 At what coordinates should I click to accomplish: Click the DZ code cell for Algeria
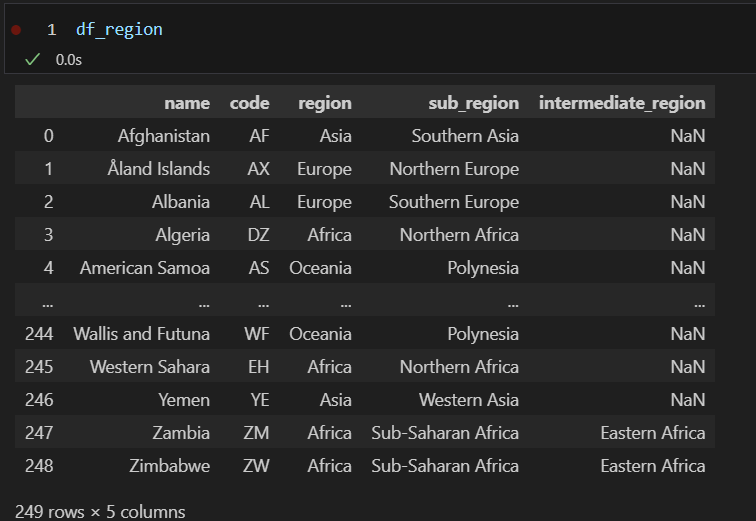tap(258, 235)
